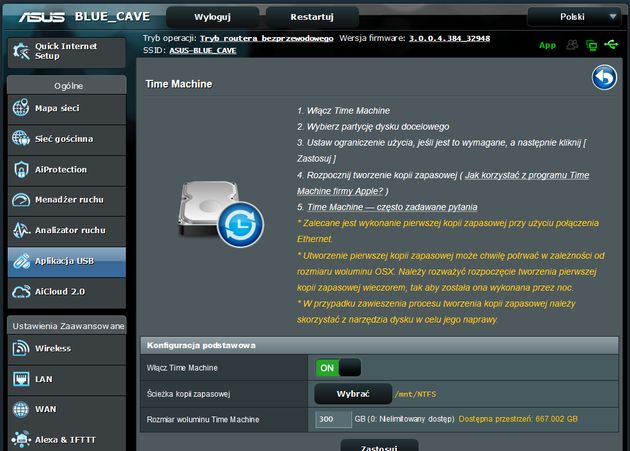Screen dimensions: 630x451
Task: Click the Time Machine hard drive image
Action: [221, 213]
